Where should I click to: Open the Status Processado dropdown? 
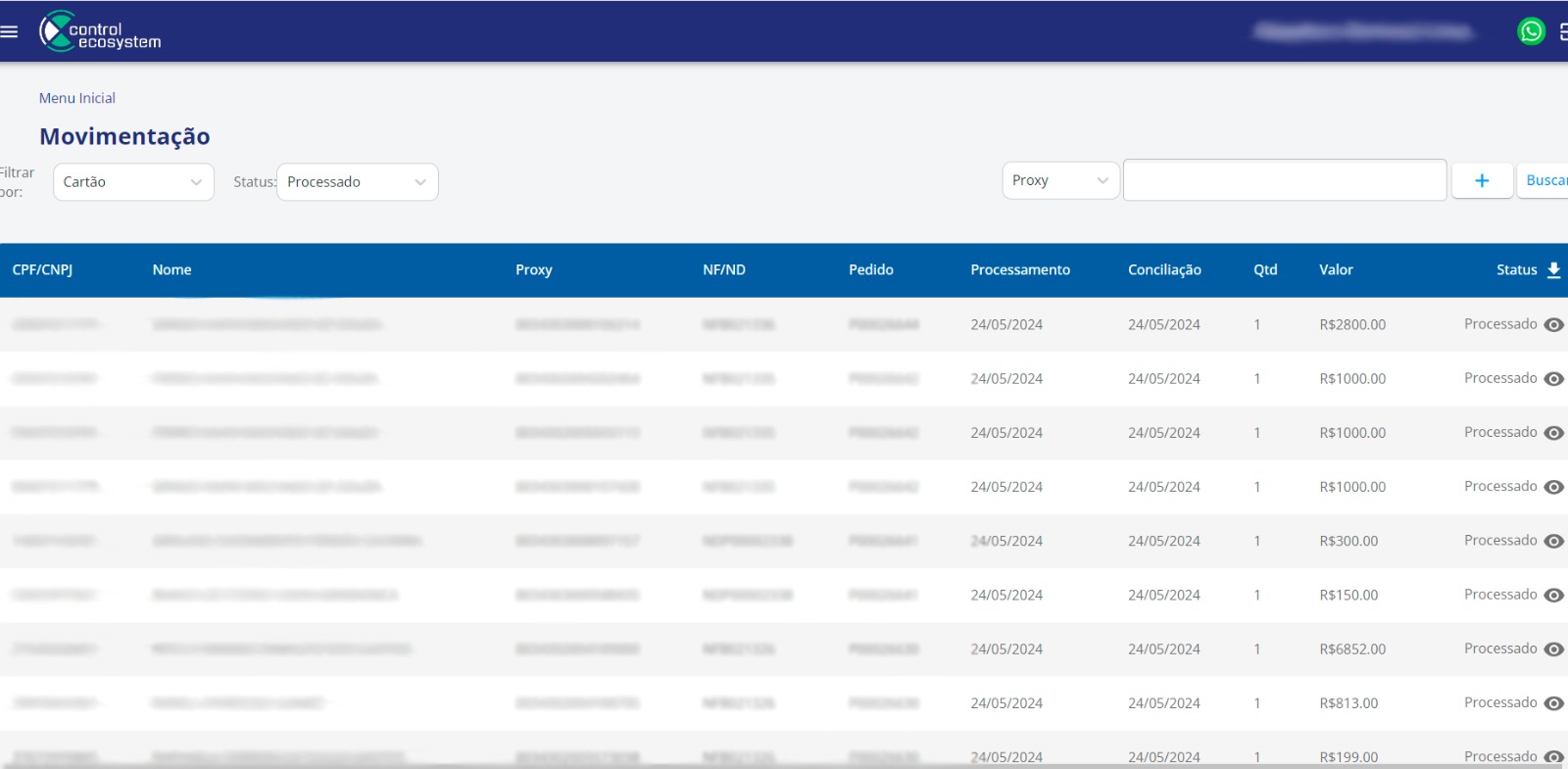point(358,182)
